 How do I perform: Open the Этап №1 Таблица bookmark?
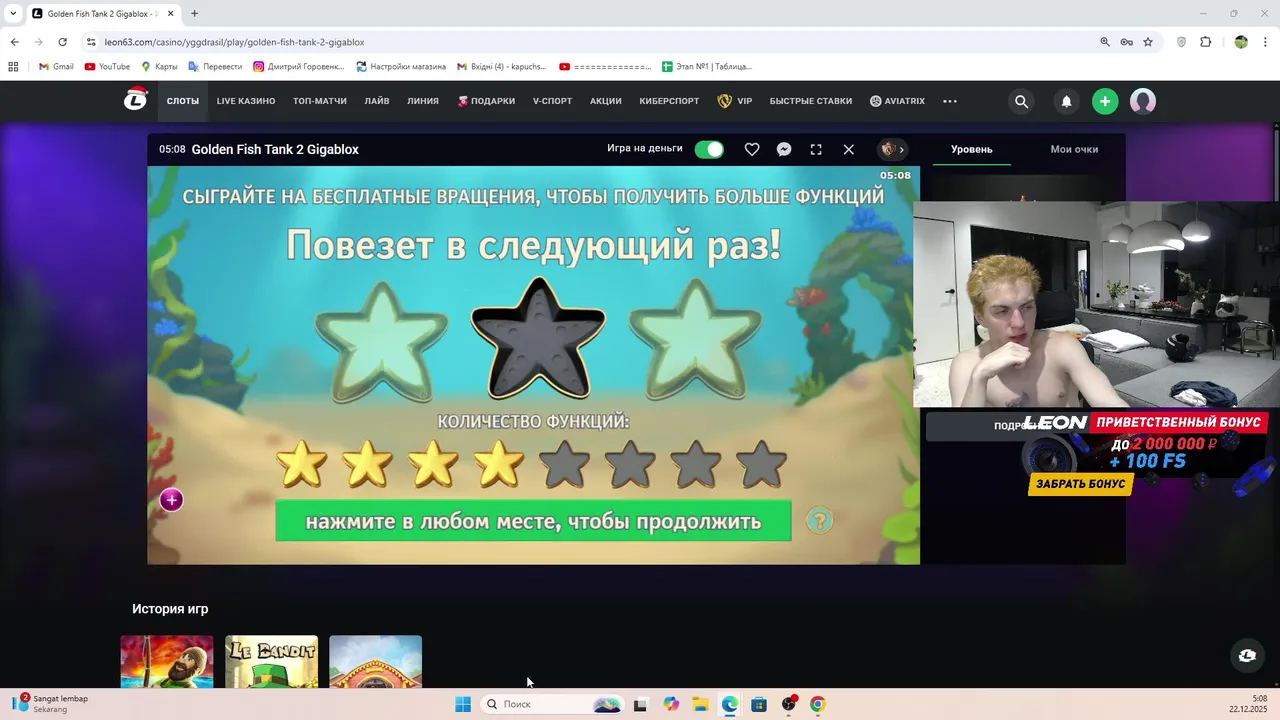tap(707, 67)
